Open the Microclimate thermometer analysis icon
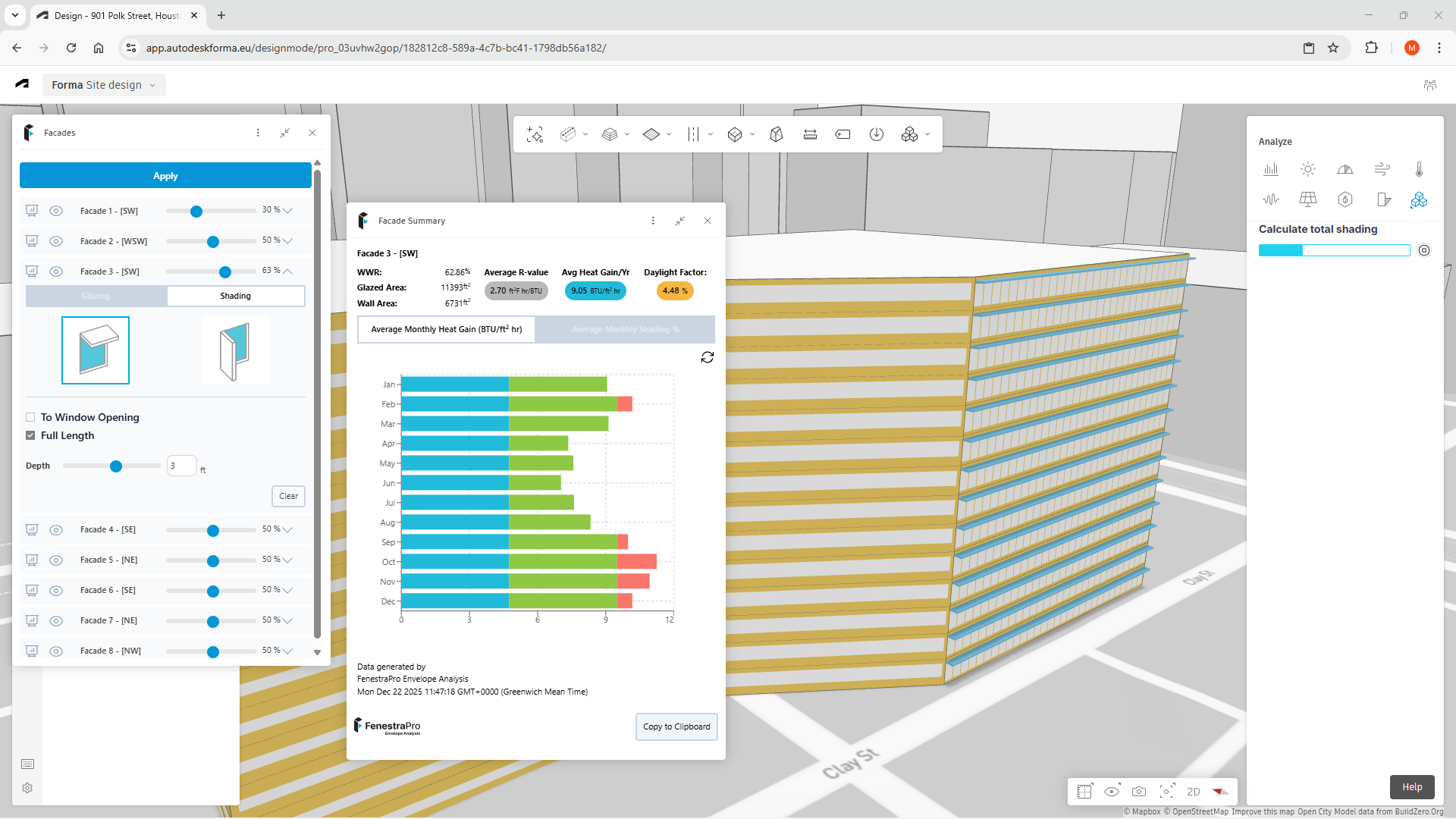 click(1419, 169)
